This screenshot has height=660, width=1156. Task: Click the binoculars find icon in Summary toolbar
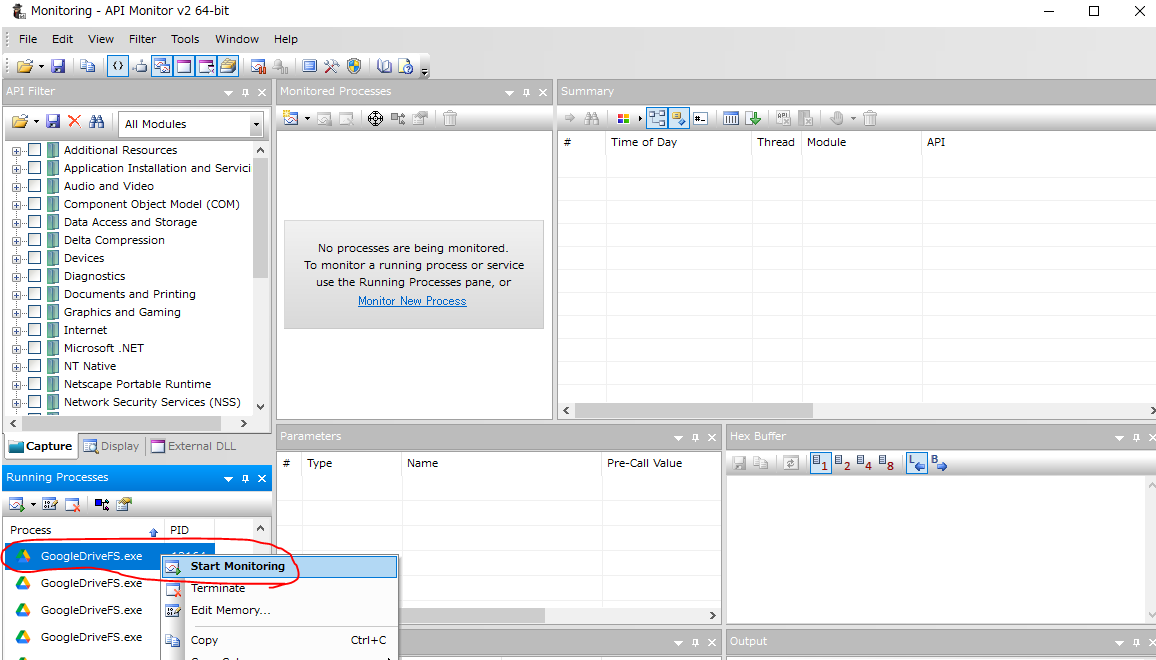coord(591,118)
